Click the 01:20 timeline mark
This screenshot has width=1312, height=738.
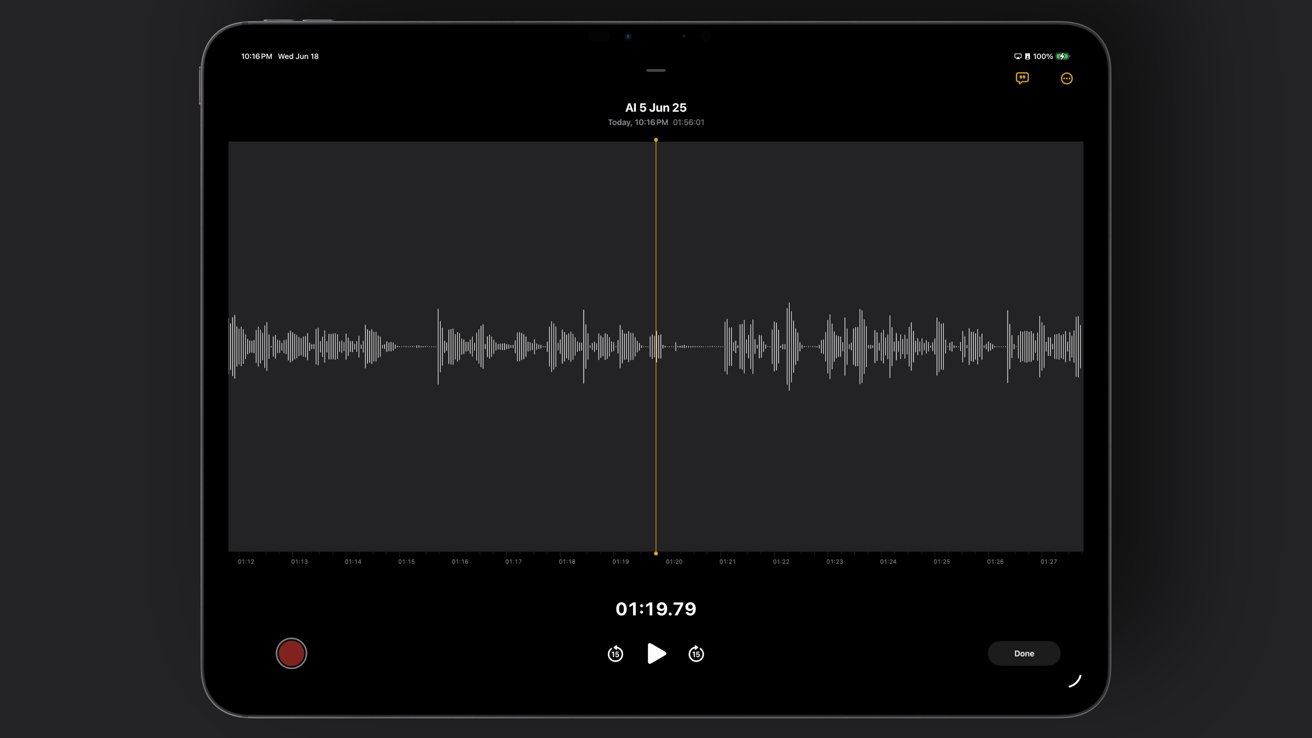[674, 562]
